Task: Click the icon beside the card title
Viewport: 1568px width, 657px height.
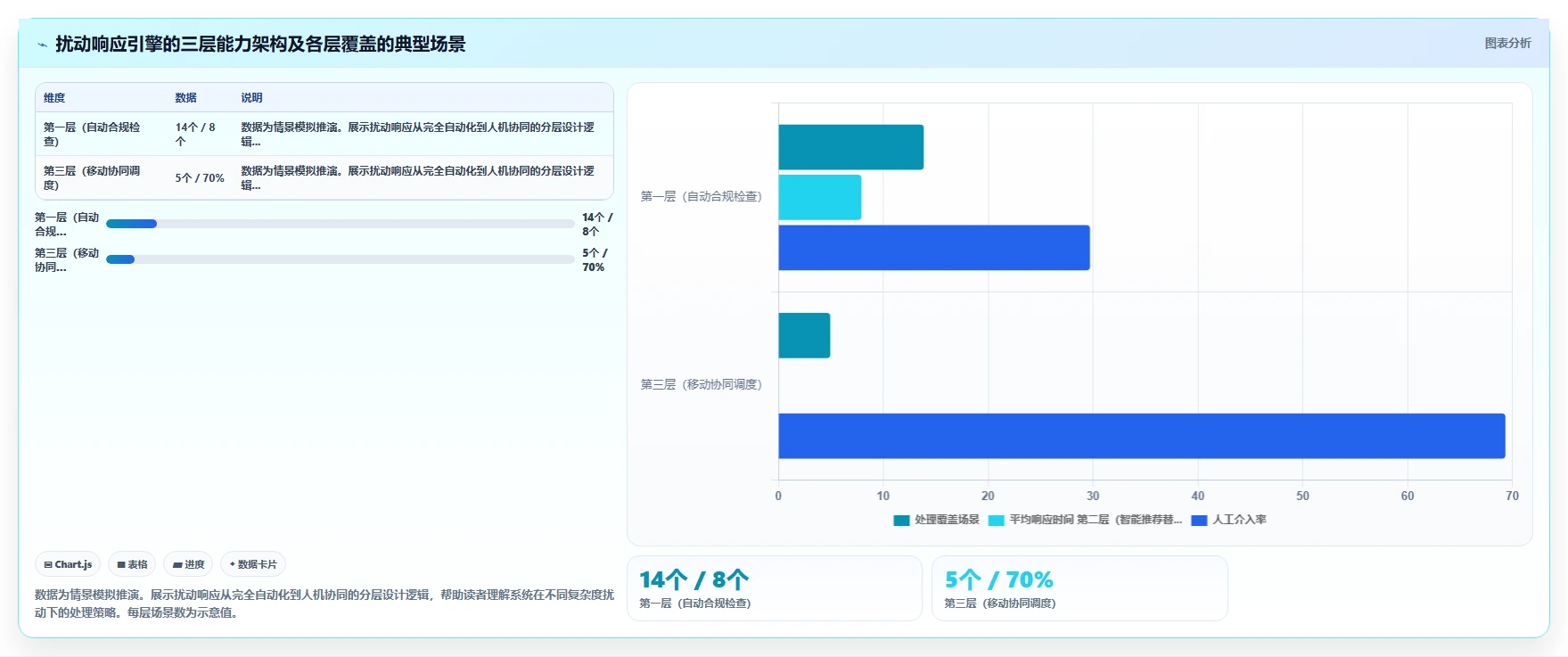Action: (x=42, y=45)
